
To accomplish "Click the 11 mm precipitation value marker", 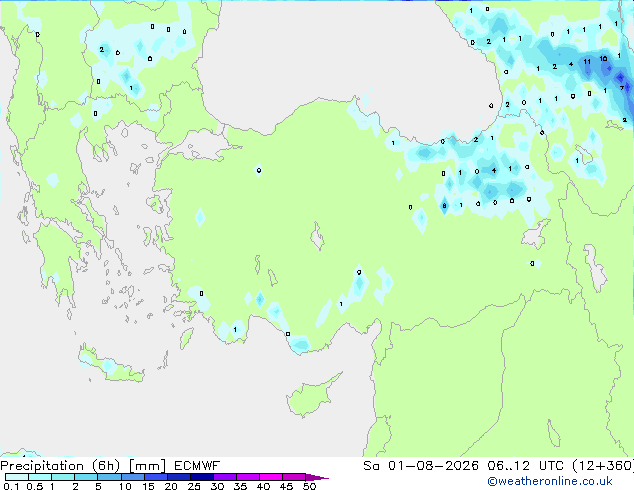I will [x=587, y=62].
